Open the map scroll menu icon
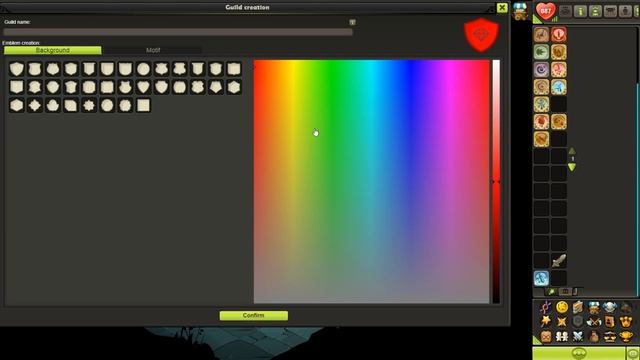The width and height of the screenshot is (640, 360). coord(578,307)
